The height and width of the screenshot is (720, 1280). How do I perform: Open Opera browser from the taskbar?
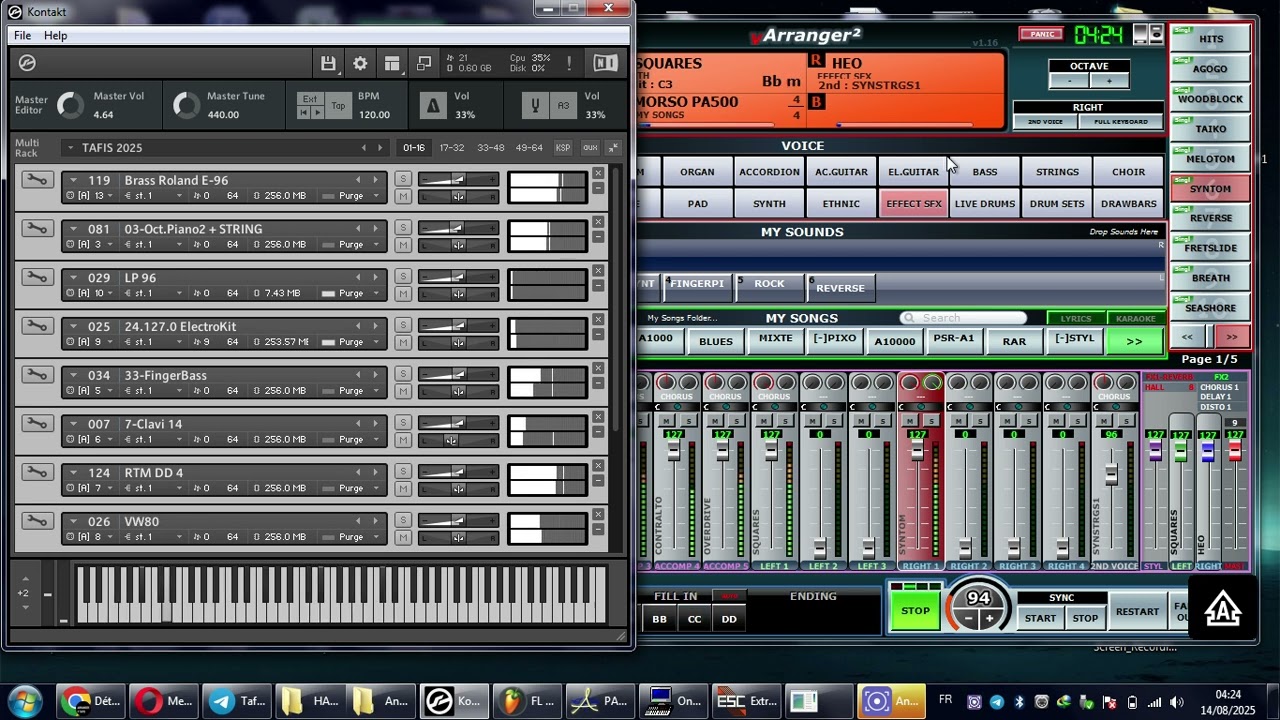163,701
